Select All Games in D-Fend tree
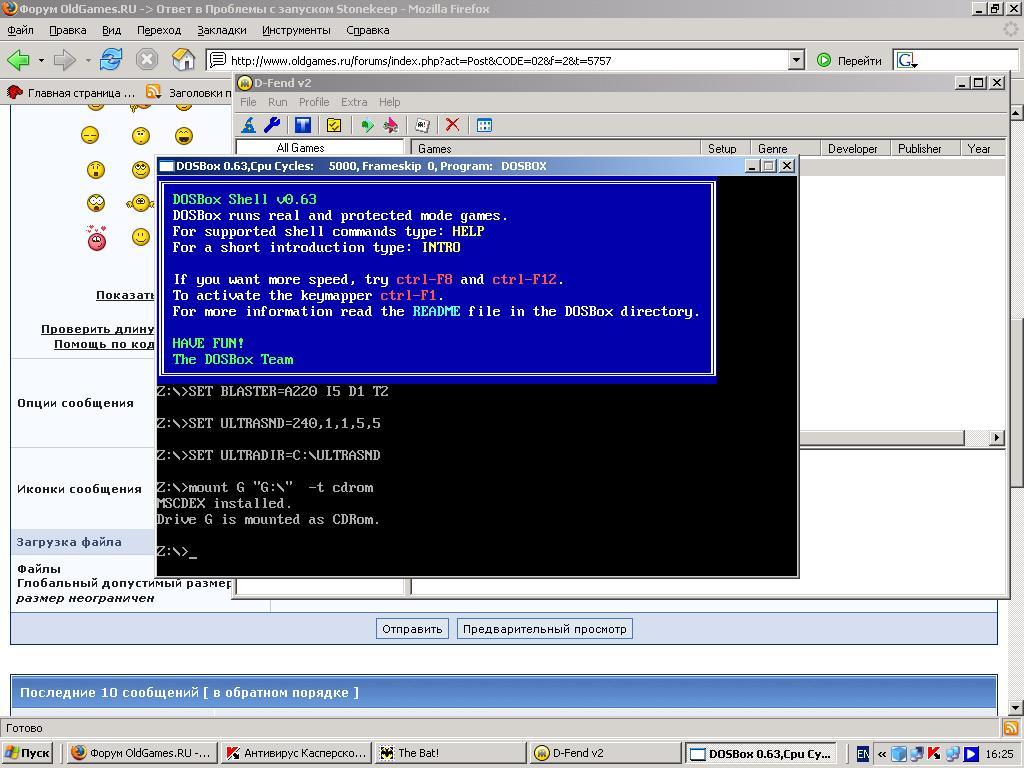 pos(300,148)
